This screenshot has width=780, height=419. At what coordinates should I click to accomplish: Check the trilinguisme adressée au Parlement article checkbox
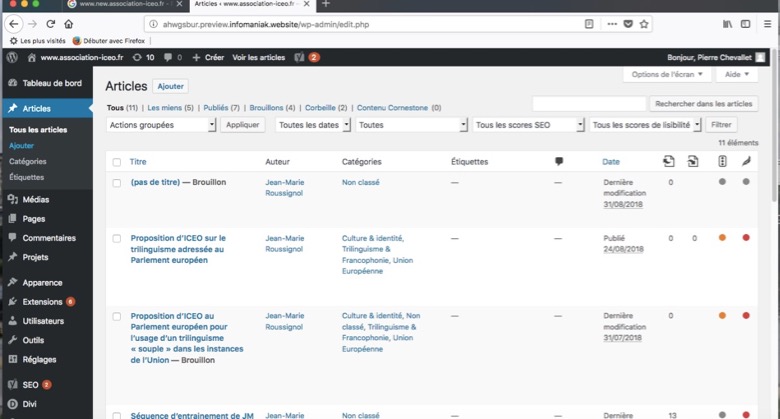pos(116,239)
